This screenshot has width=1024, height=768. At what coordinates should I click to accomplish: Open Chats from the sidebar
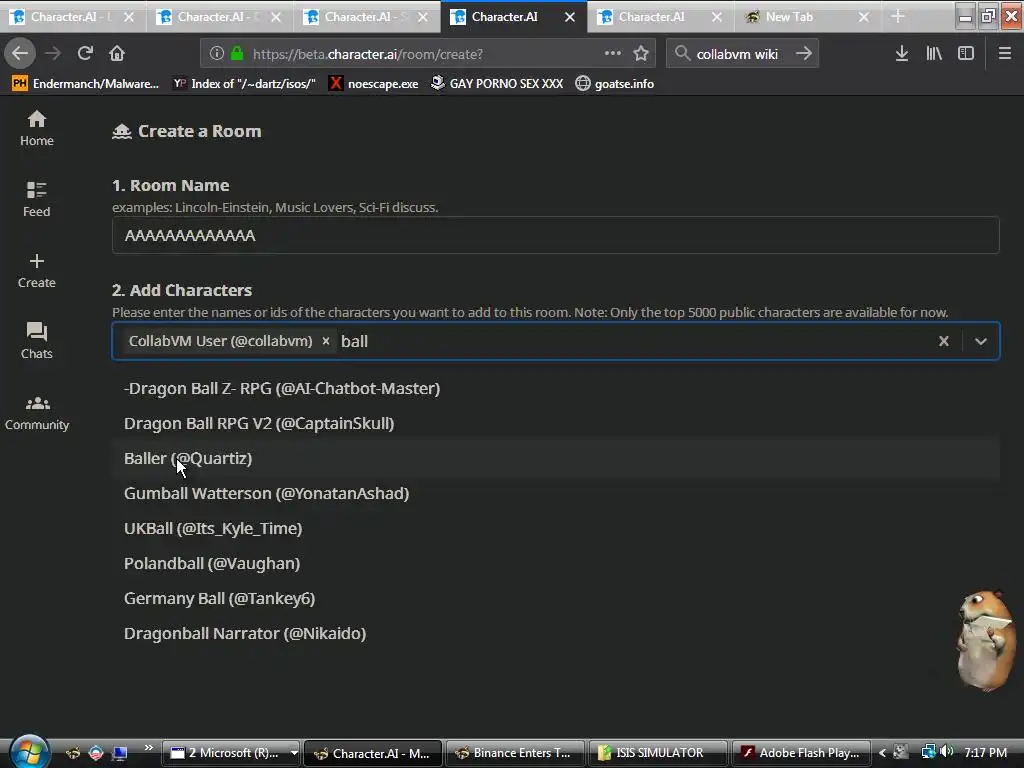click(x=37, y=342)
